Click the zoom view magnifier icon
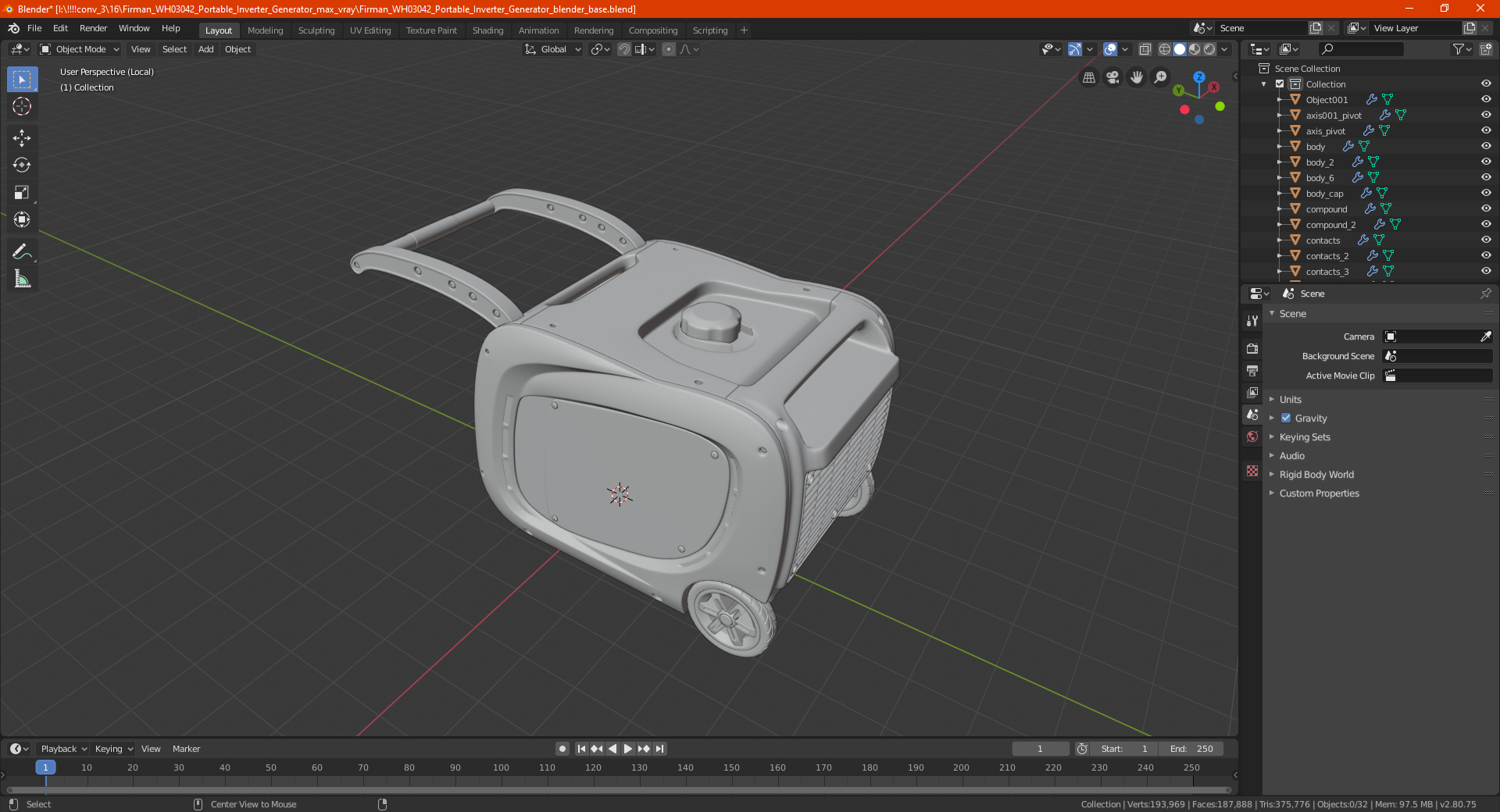 point(1161,77)
